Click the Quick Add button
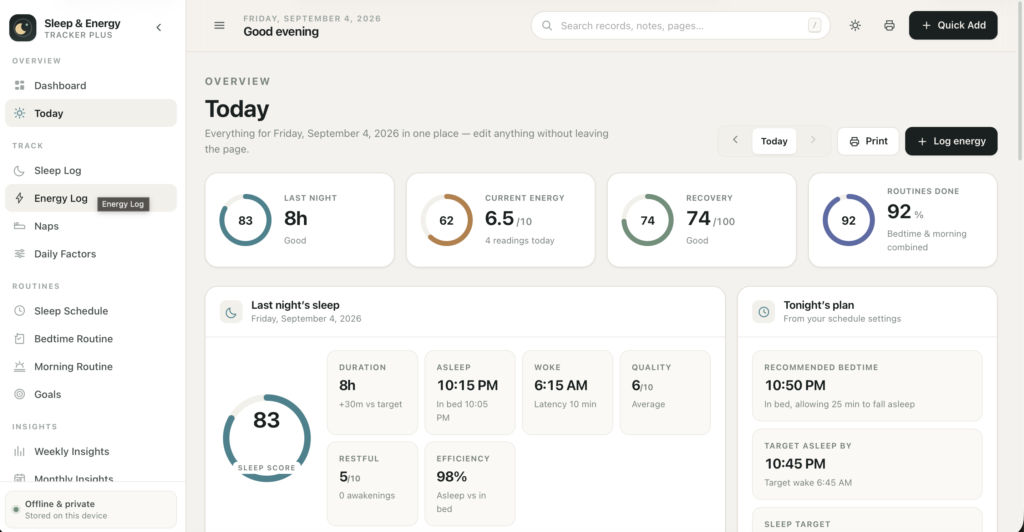1024x532 pixels. [953, 25]
